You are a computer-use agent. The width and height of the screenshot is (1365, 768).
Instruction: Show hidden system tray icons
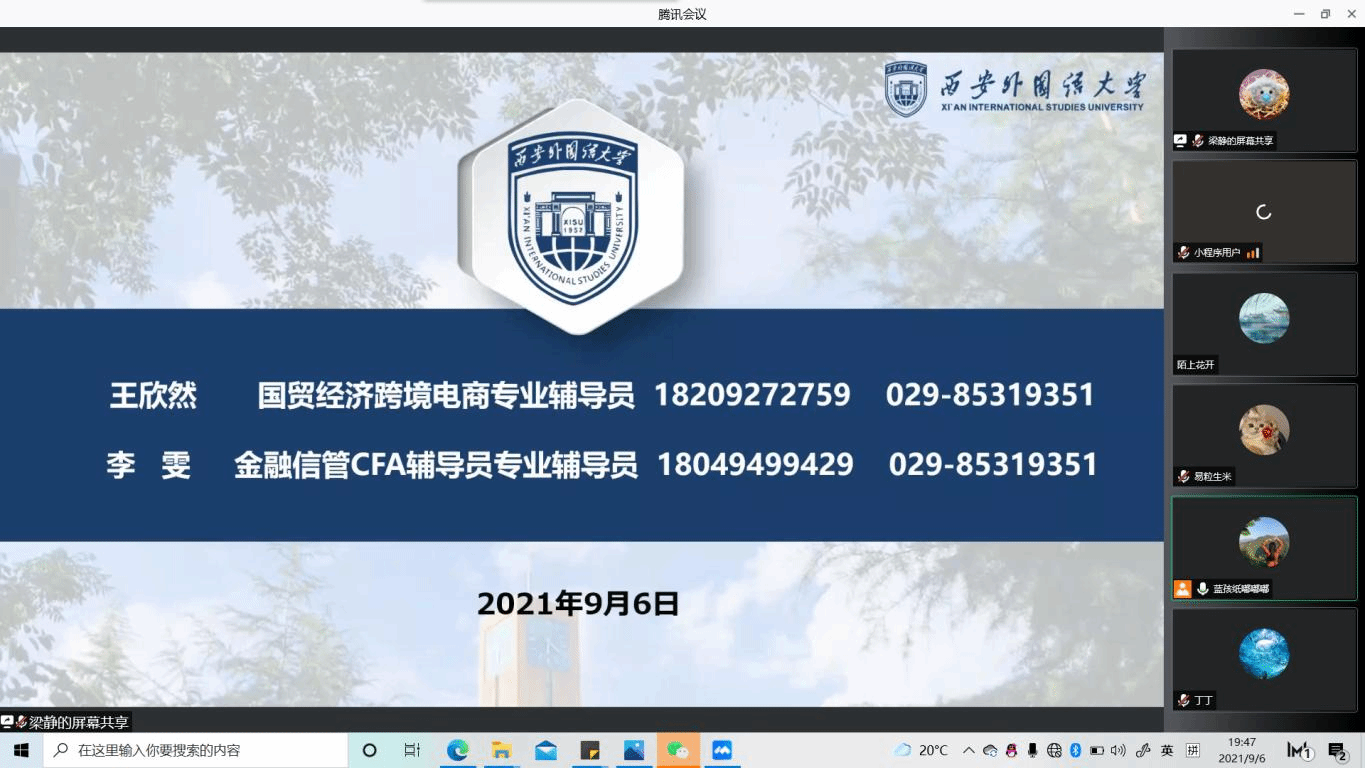(x=968, y=750)
